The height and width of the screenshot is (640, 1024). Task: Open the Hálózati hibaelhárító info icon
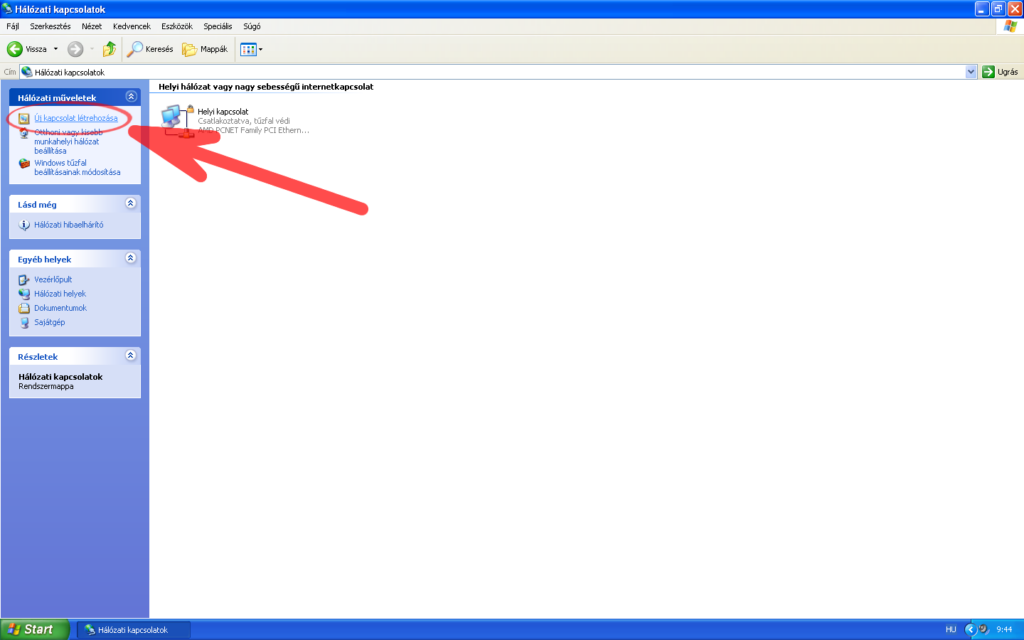pyautogui.click(x=25, y=225)
